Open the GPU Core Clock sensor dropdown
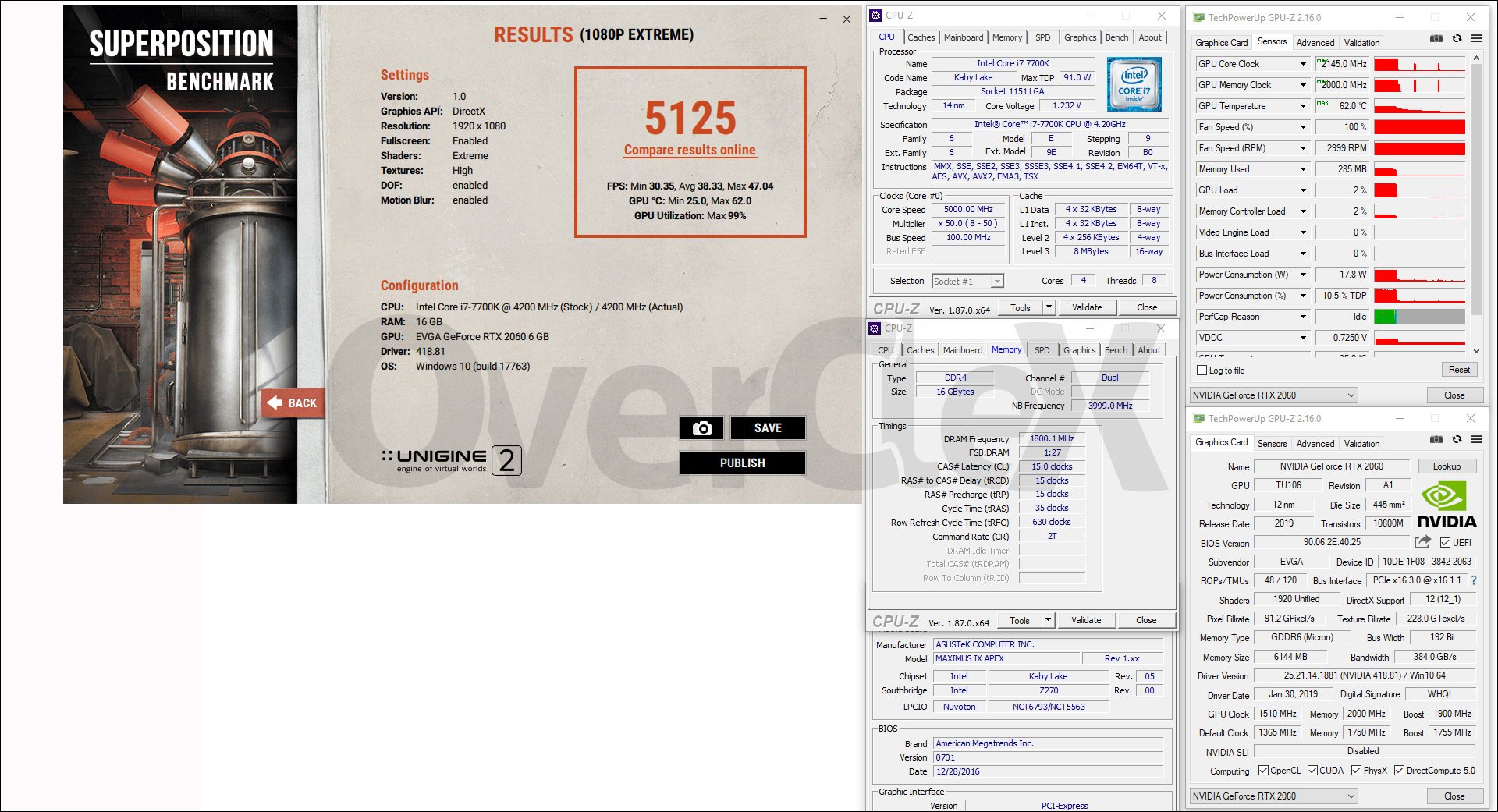Viewport: 1498px width, 812px height. (x=1303, y=64)
